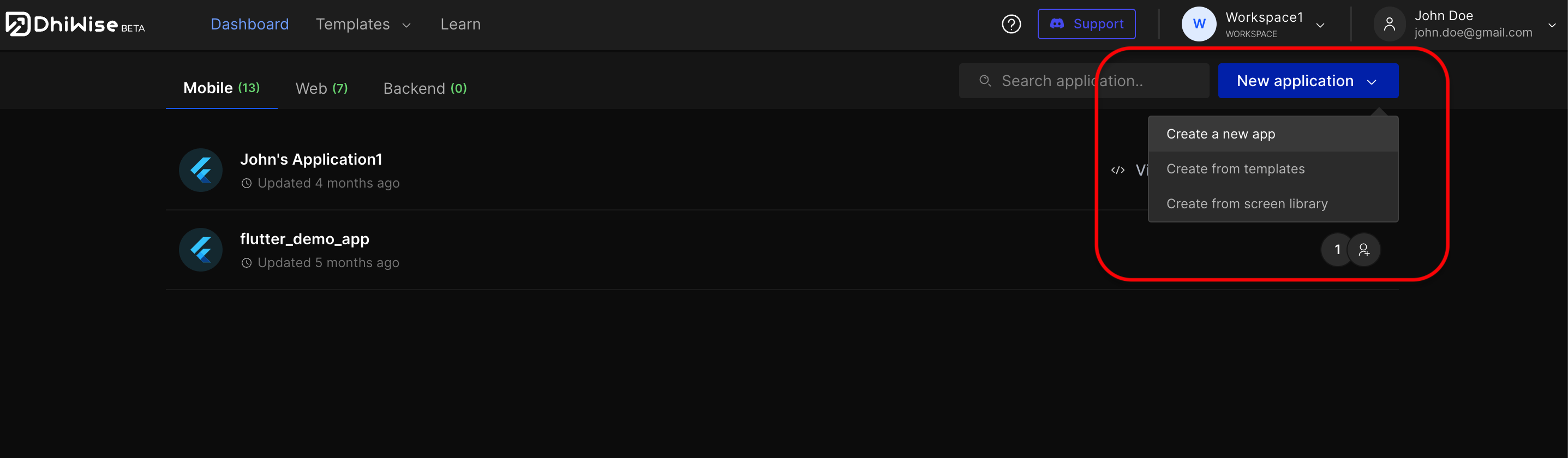Switch to the Web tab
Image resolution: width=1568 pixels, height=458 pixels.
point(321,89)
